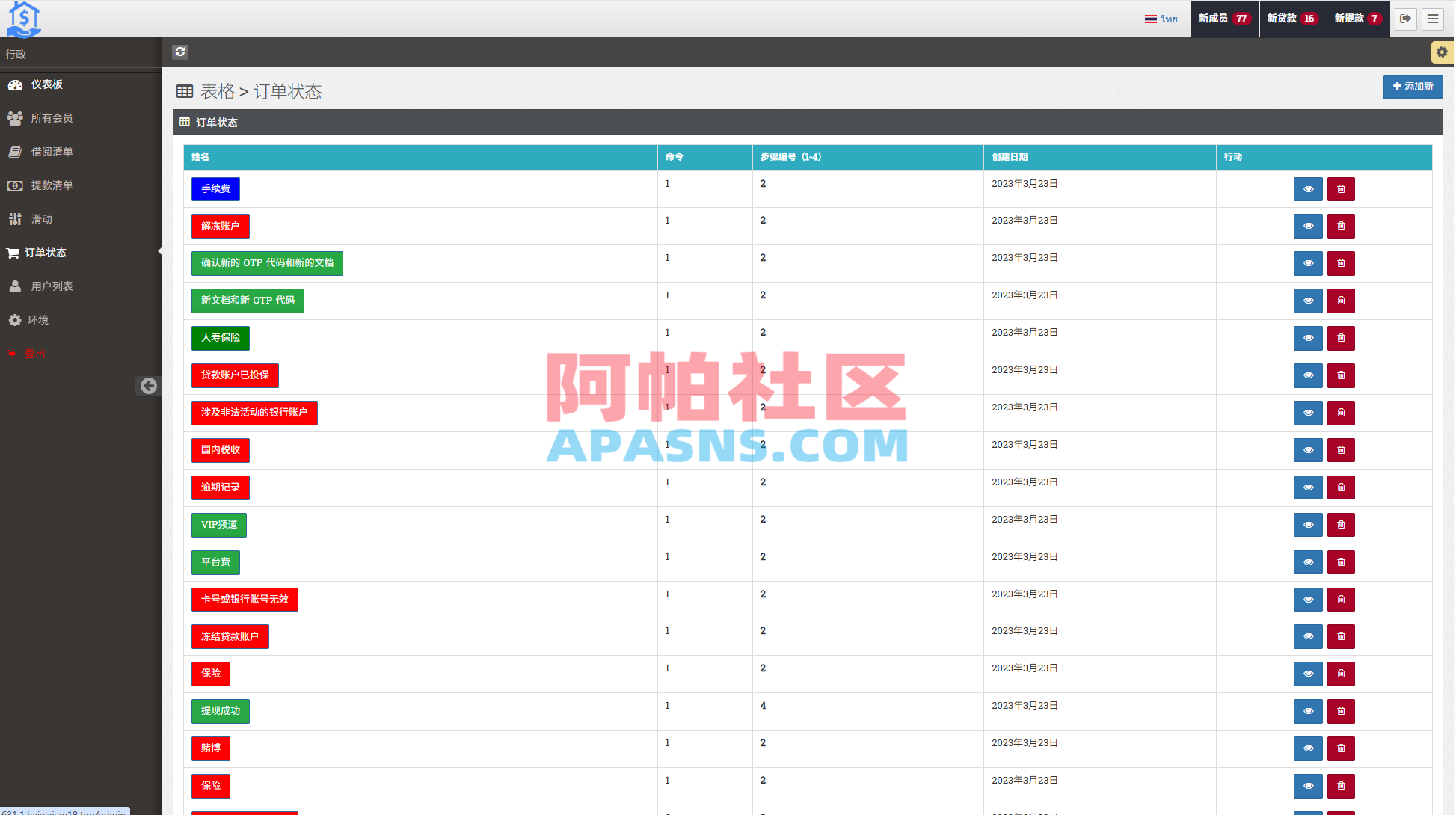Screen dimensions: 1456x815
Task: Delete the 赌博 order status row
Action: pos(1340,748)
